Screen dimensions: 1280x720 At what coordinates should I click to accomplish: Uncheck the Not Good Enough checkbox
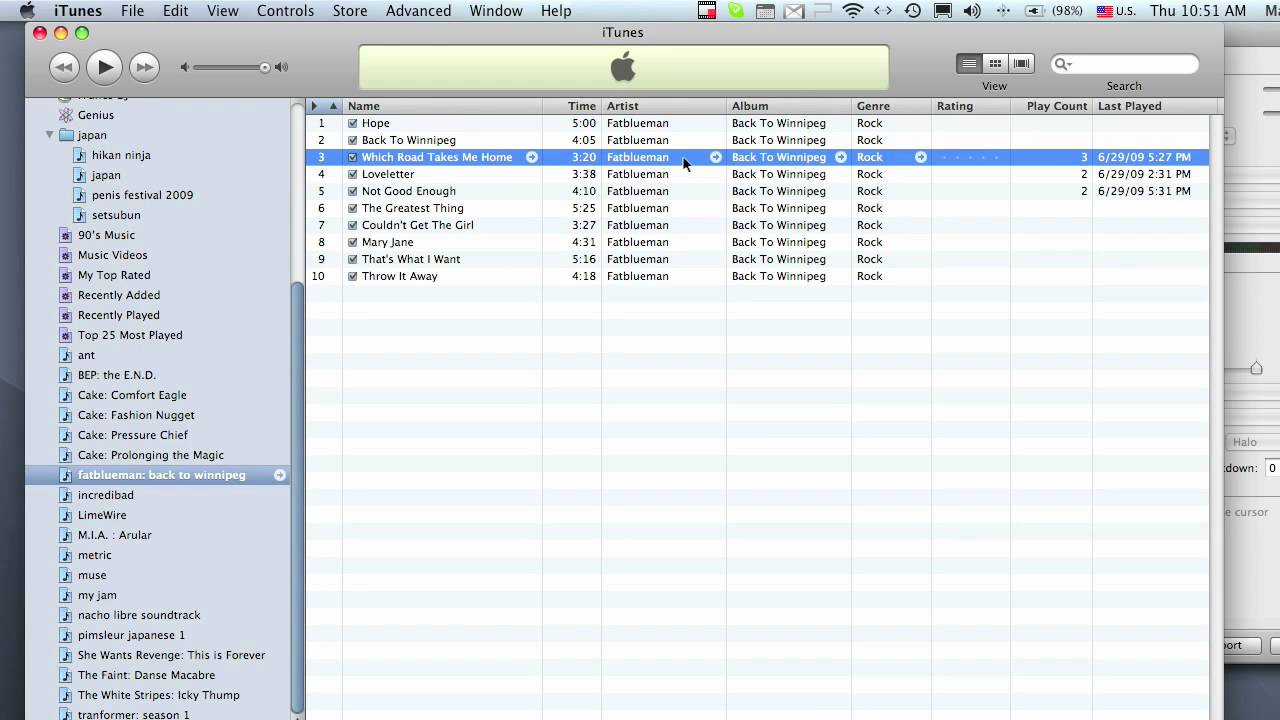point(352,191)
